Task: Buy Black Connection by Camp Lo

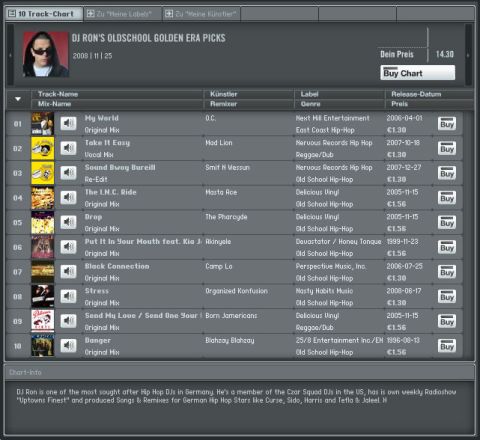Action: [447, 272]
